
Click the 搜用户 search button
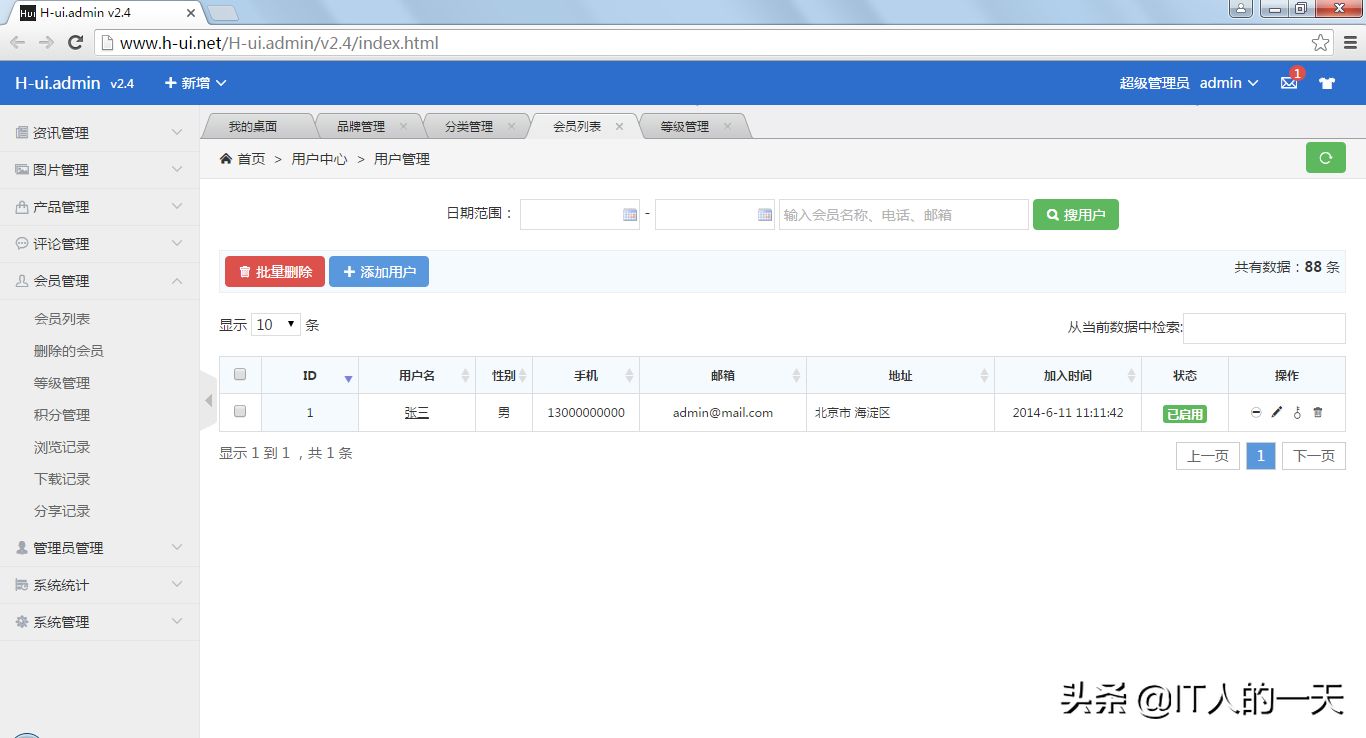(x=1076, y=215)
